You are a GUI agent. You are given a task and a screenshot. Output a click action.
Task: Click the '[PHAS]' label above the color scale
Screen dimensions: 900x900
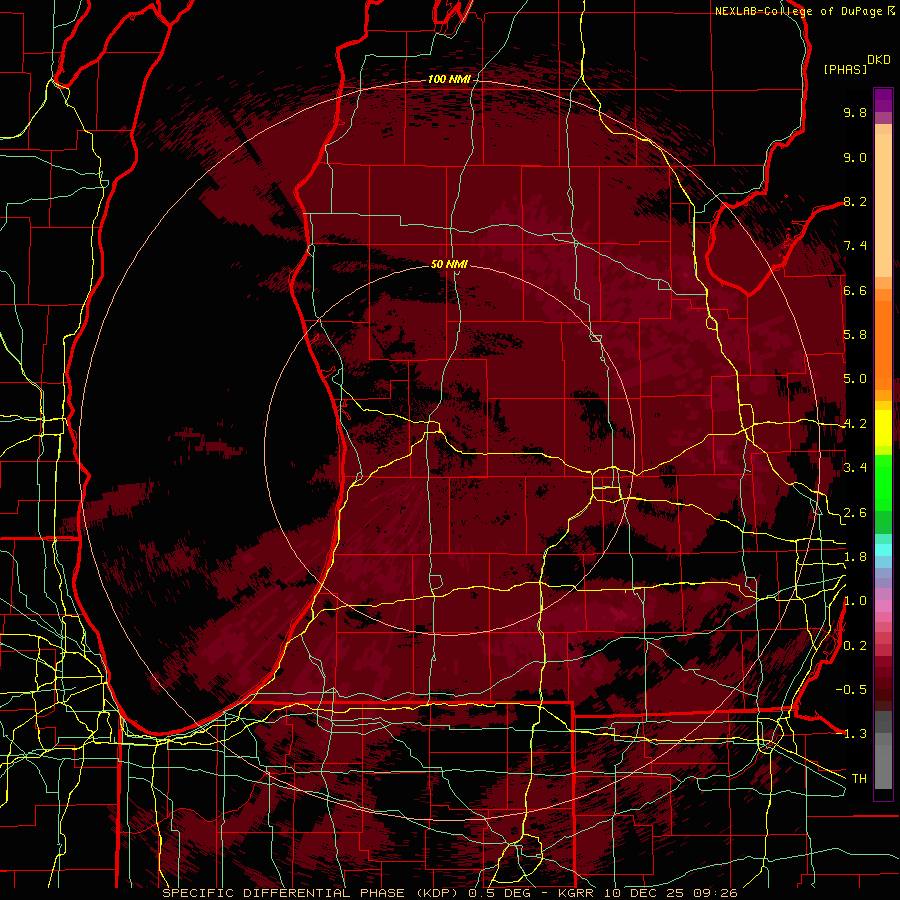point(845,69)
